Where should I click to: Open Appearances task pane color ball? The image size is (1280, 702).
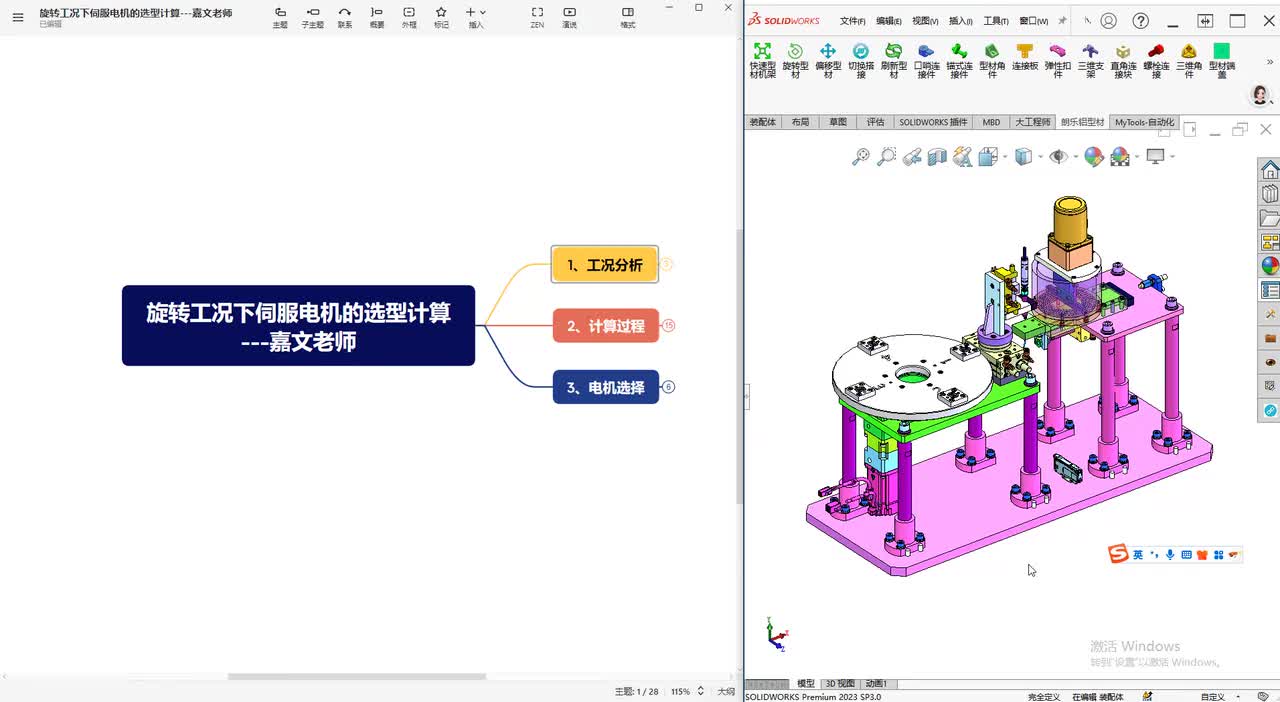1269,266
